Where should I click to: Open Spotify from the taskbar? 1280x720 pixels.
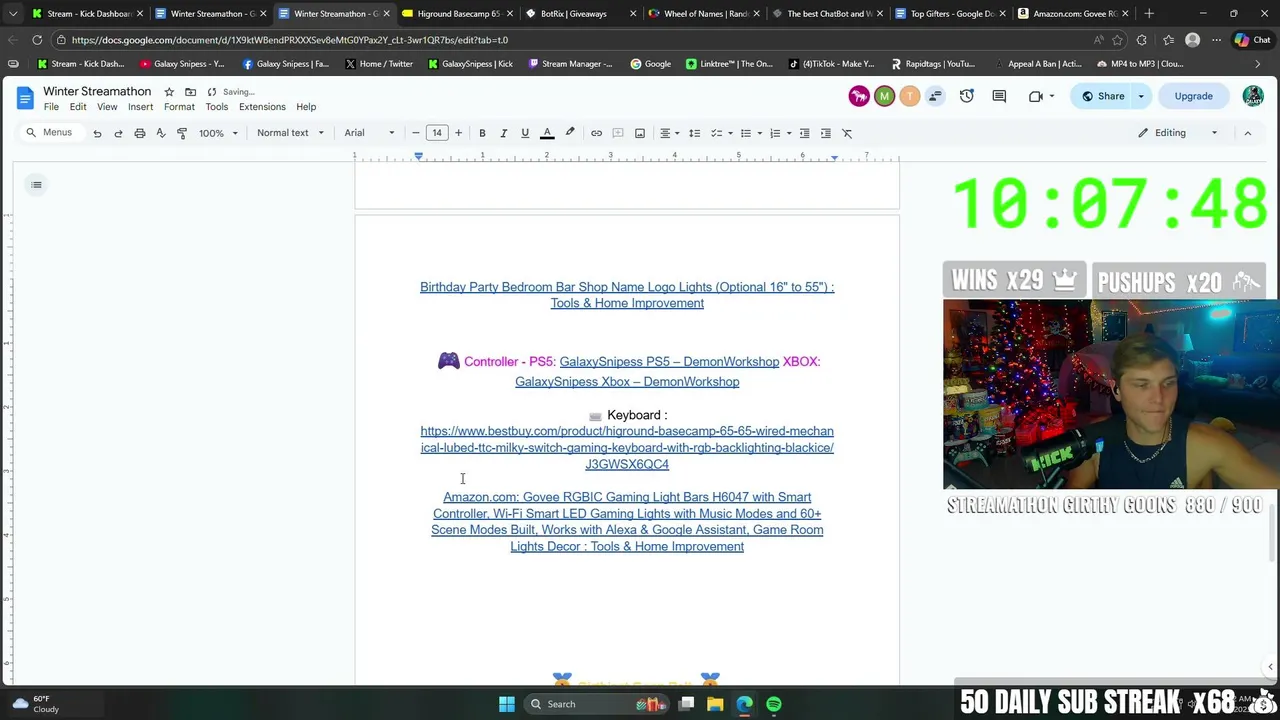[774, 704]
